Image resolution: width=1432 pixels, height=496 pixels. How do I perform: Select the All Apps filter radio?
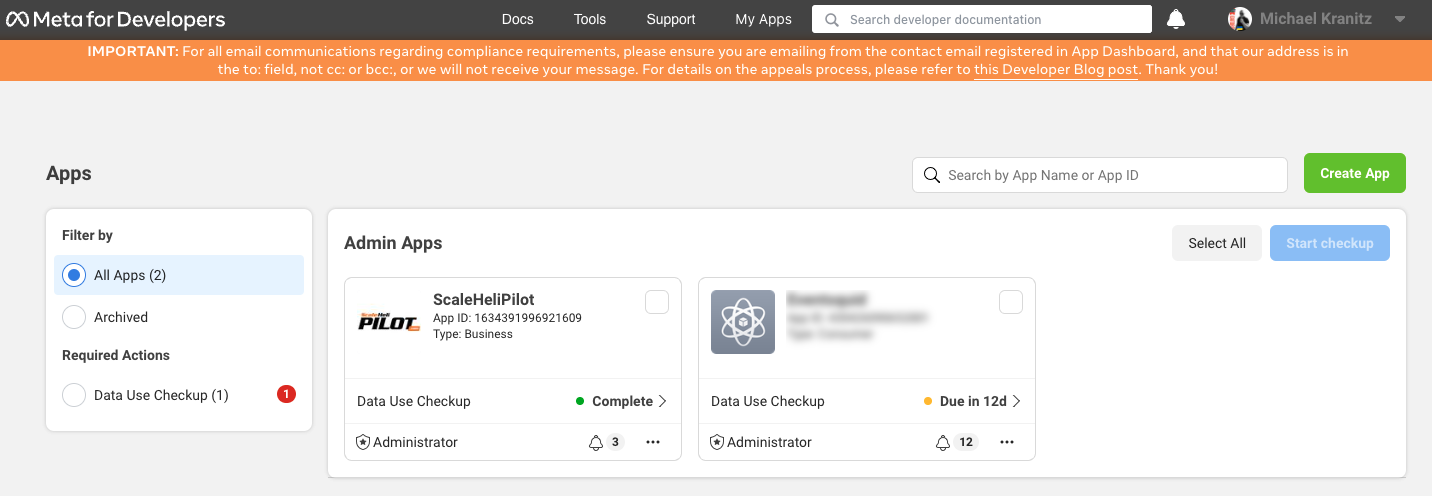click(x=74, y=275)
